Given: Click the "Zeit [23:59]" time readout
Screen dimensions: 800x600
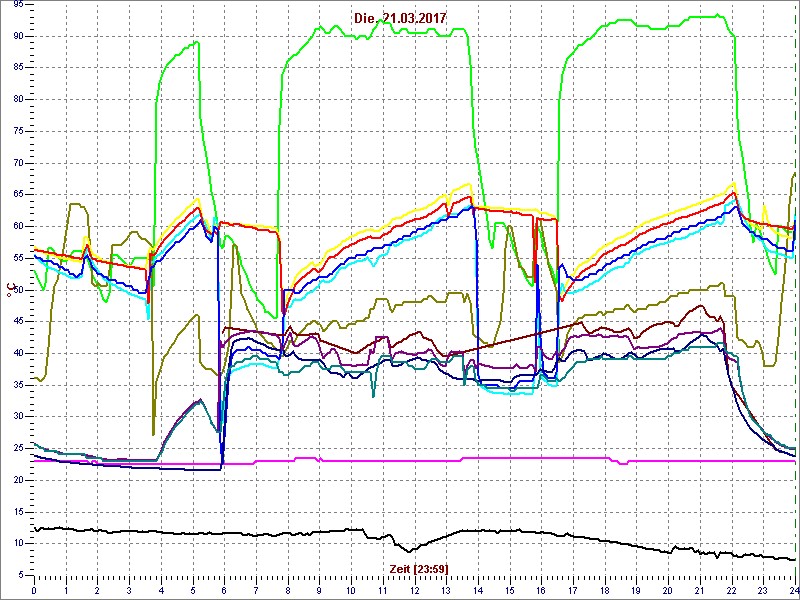Looking at the screenshot, I should (x=419, y=568).
